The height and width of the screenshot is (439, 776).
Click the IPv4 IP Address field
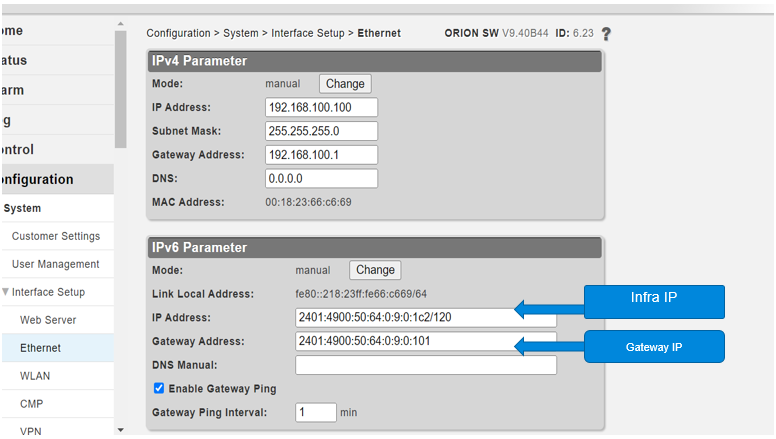[322, 108]
